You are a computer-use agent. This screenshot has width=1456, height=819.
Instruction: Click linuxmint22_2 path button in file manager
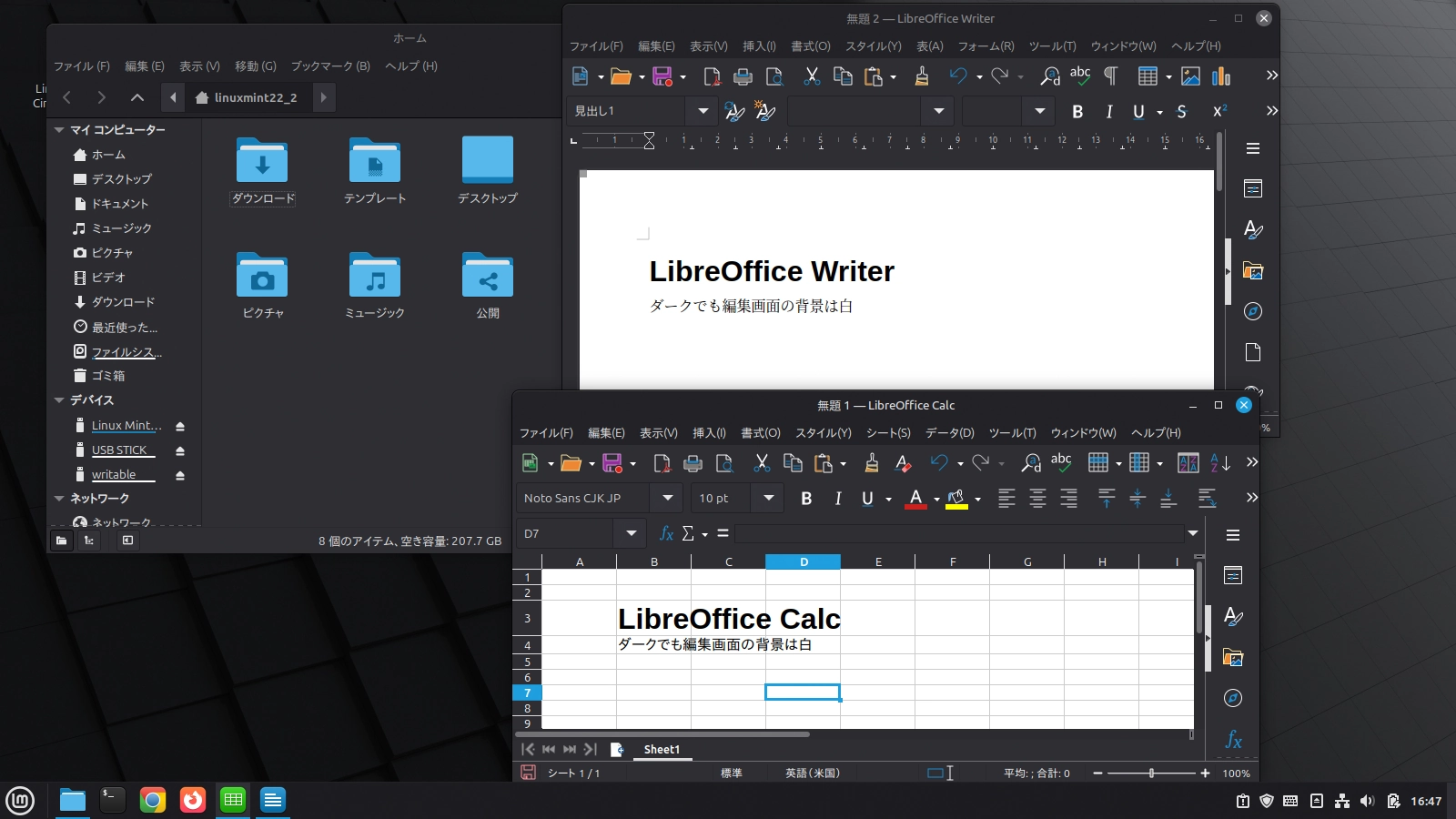248,97
